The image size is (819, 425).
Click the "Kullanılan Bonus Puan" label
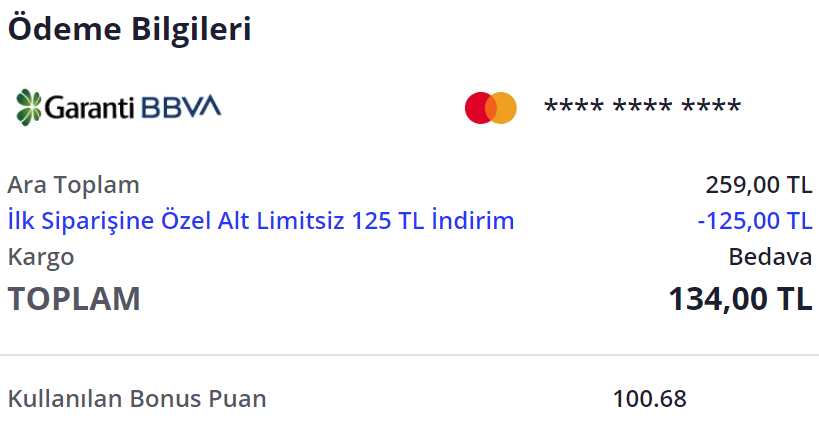[x=137, y=399]
